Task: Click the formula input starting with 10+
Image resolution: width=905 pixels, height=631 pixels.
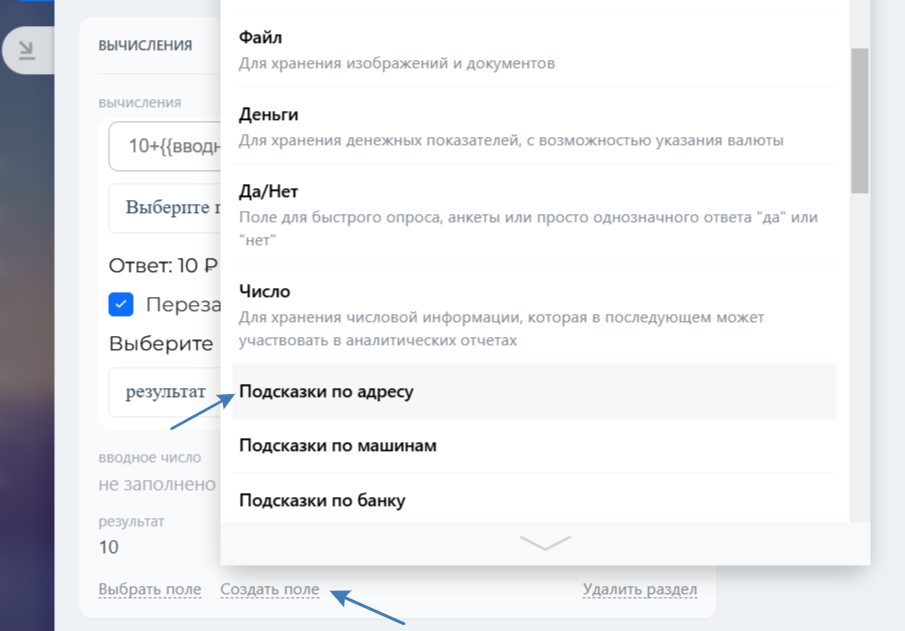Action: [165, 146]
